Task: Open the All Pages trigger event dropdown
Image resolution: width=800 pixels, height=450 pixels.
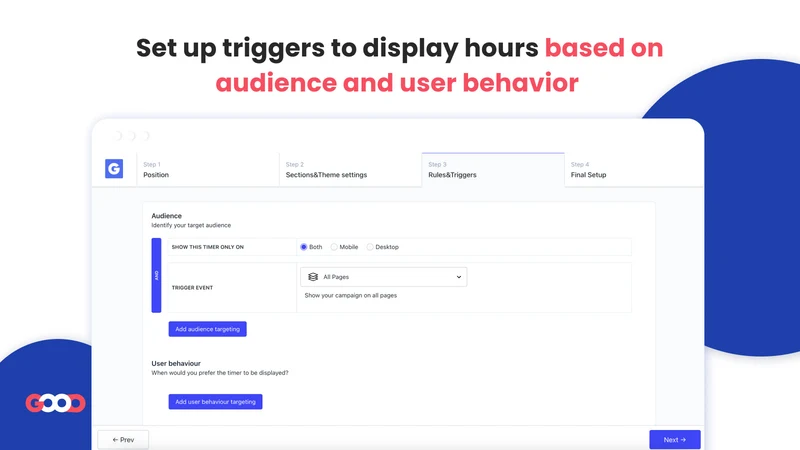Action: (384, 277)
